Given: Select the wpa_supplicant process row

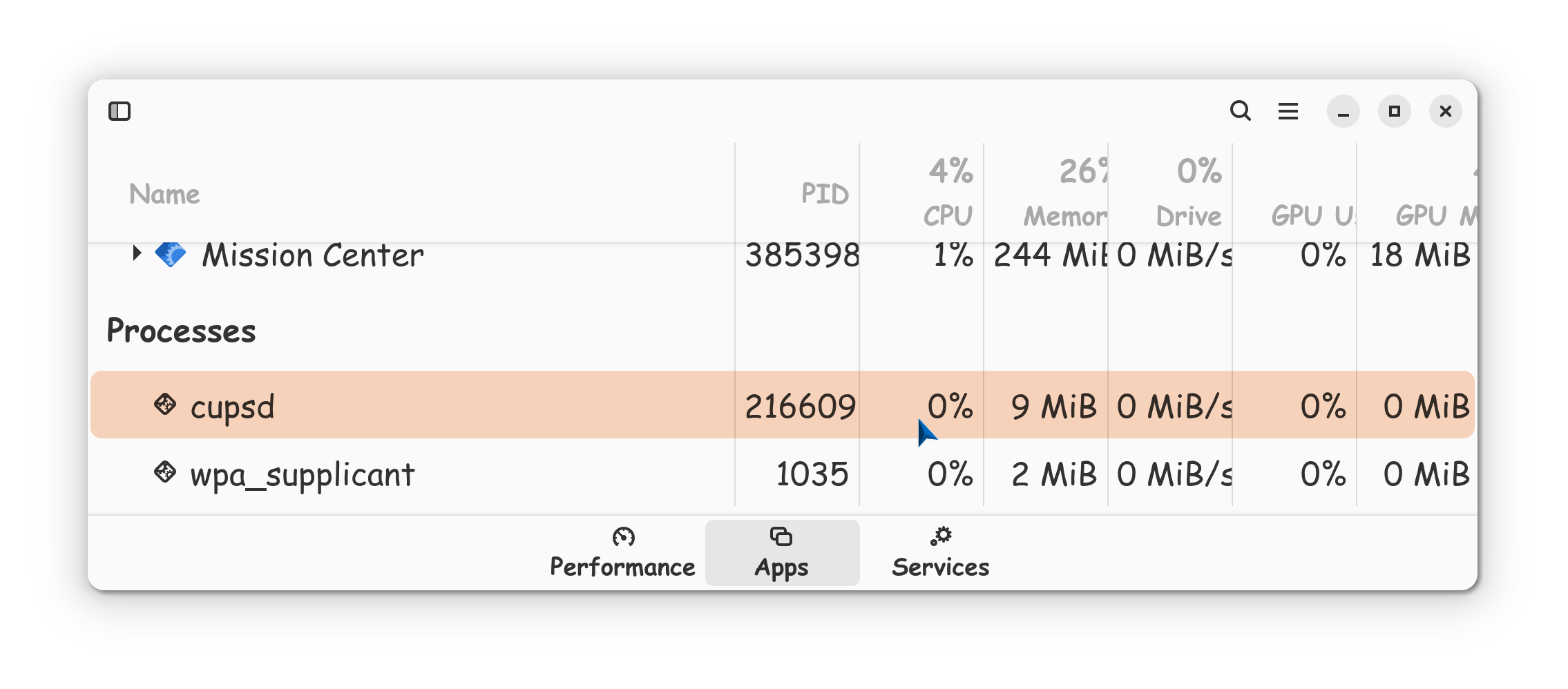Looking at the screenshot, I should point(783,474).
